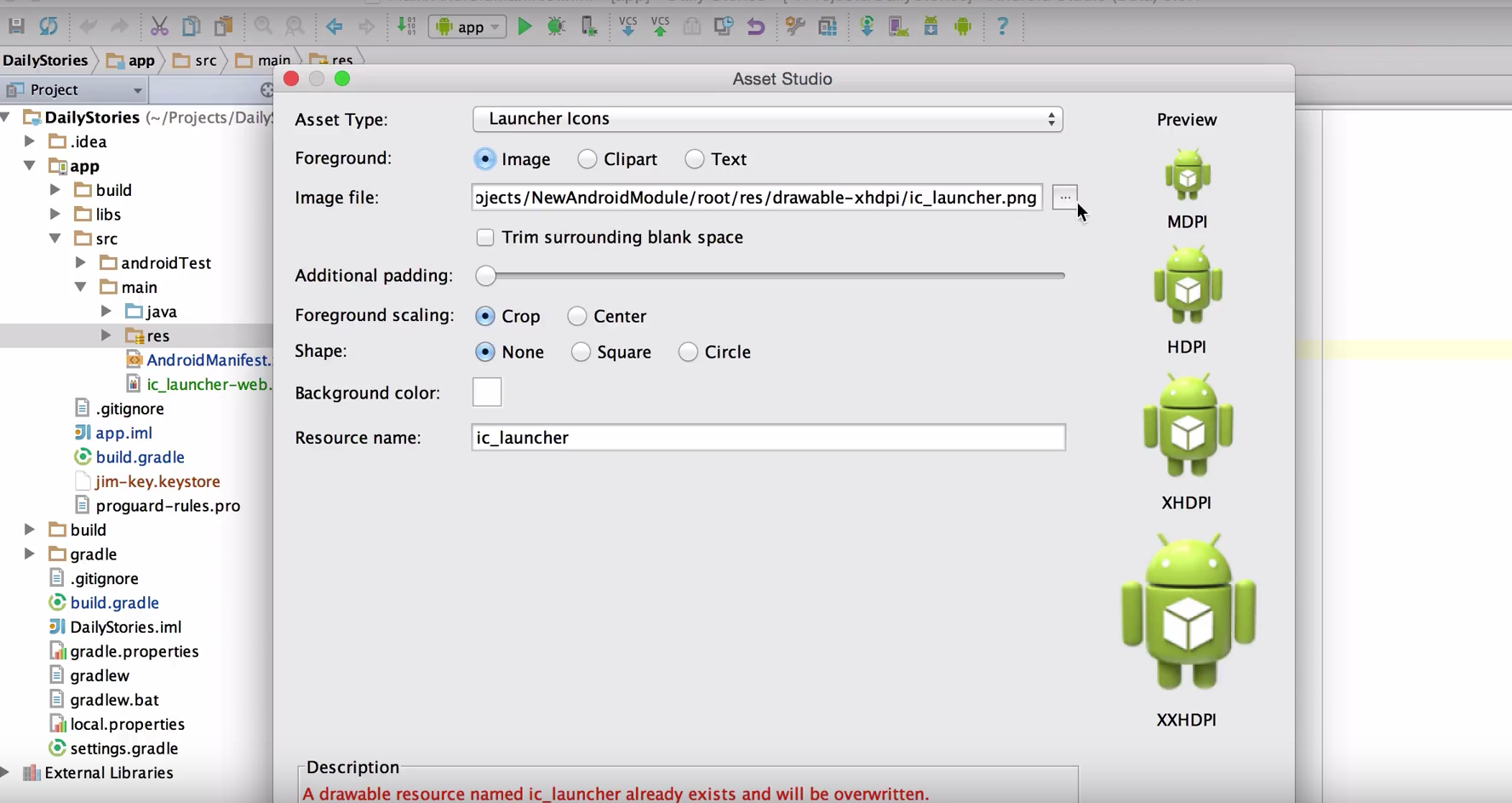
Task: Click the image file browse ellipsis button
Action: [x=1065, y=198]
